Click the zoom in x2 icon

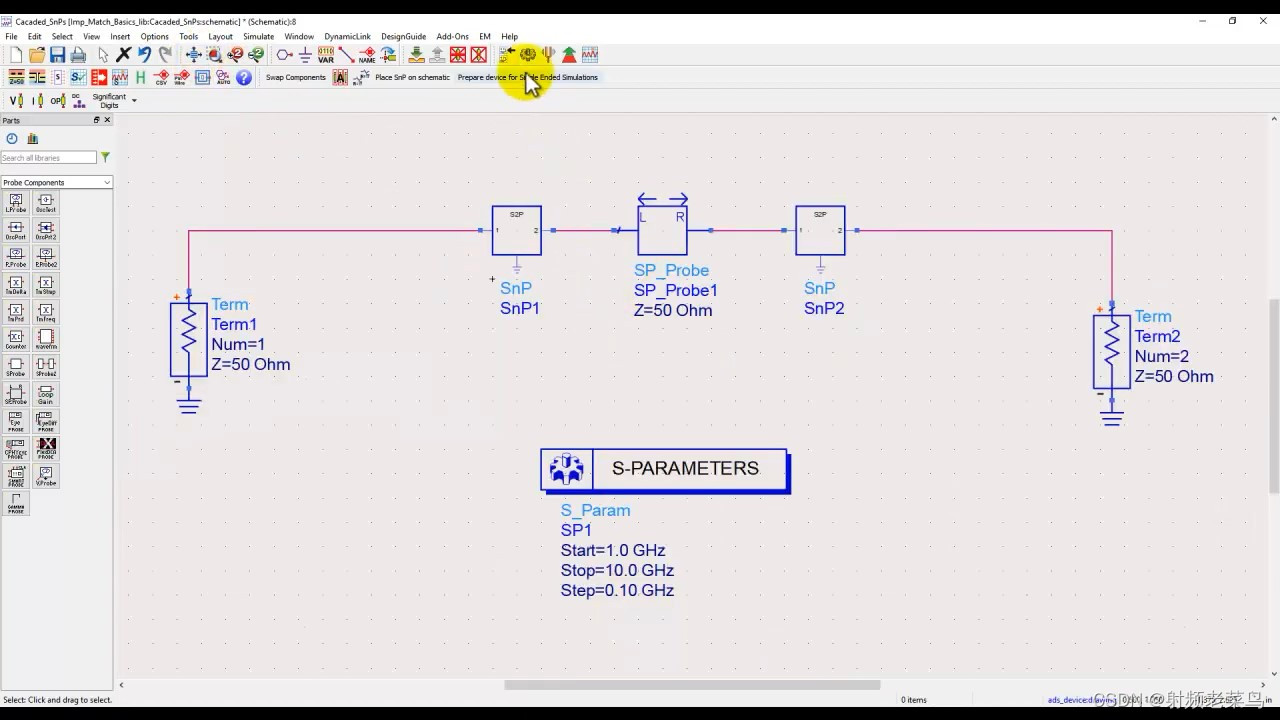click(235, 54)
